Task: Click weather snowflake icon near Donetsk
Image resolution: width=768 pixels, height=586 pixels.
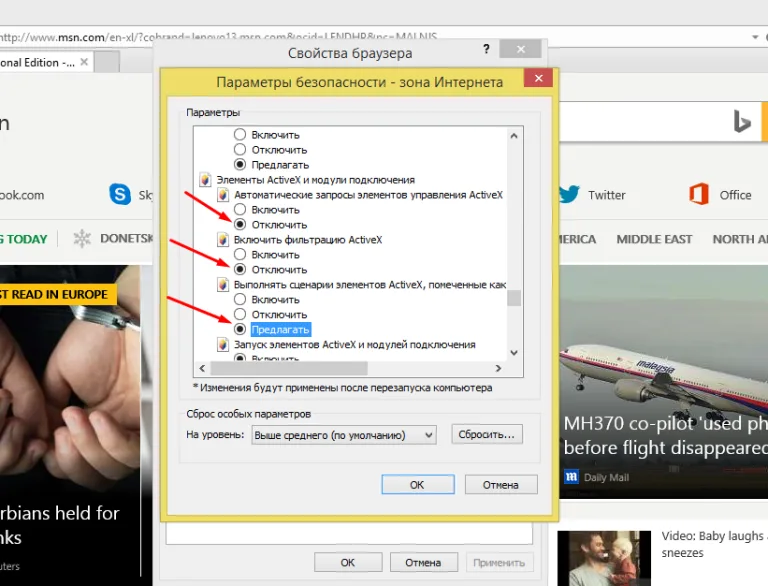Action: point(82,239)
